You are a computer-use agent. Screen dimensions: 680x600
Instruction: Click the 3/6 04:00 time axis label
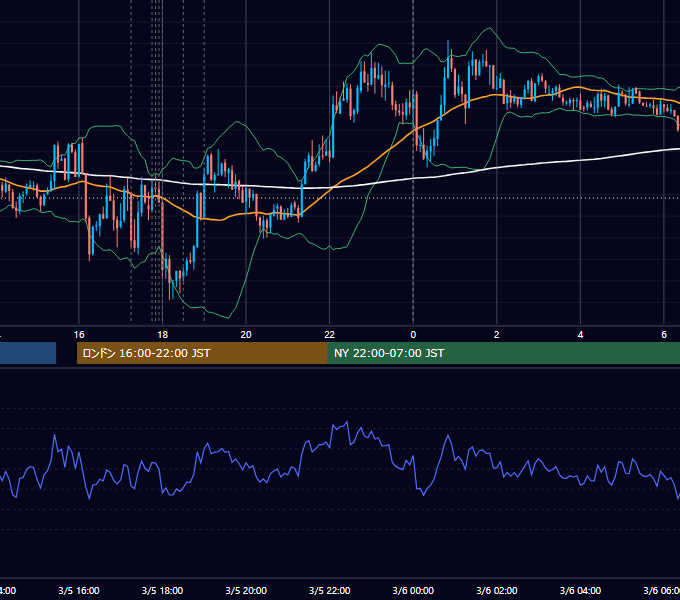coord(580,590)
